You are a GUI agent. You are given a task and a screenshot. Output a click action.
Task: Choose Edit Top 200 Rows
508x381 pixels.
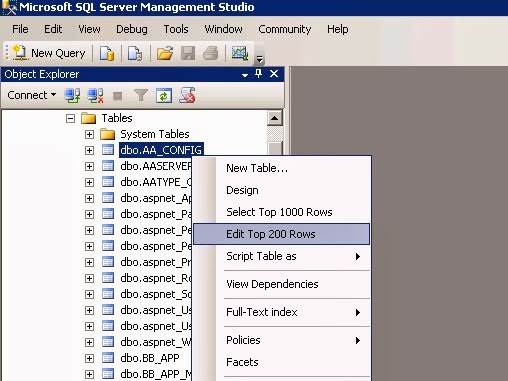pyautogui.click(x=282, y=234)
